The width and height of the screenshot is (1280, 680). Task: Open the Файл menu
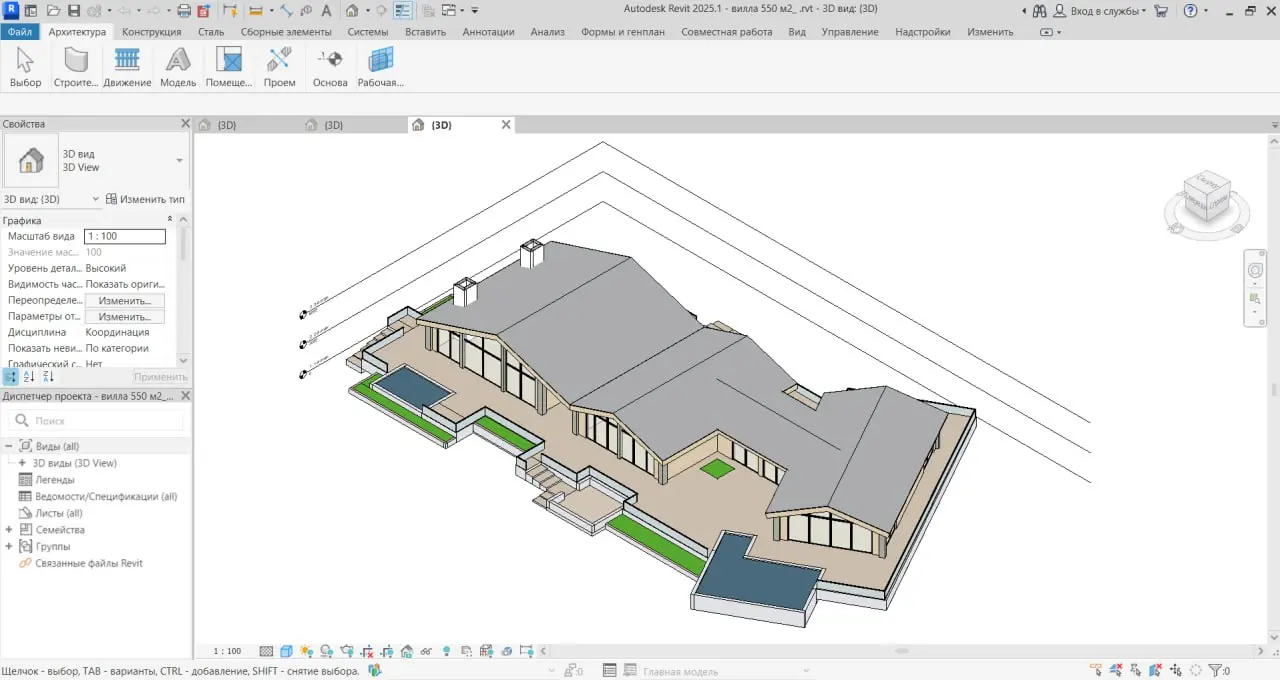(19, 31)
